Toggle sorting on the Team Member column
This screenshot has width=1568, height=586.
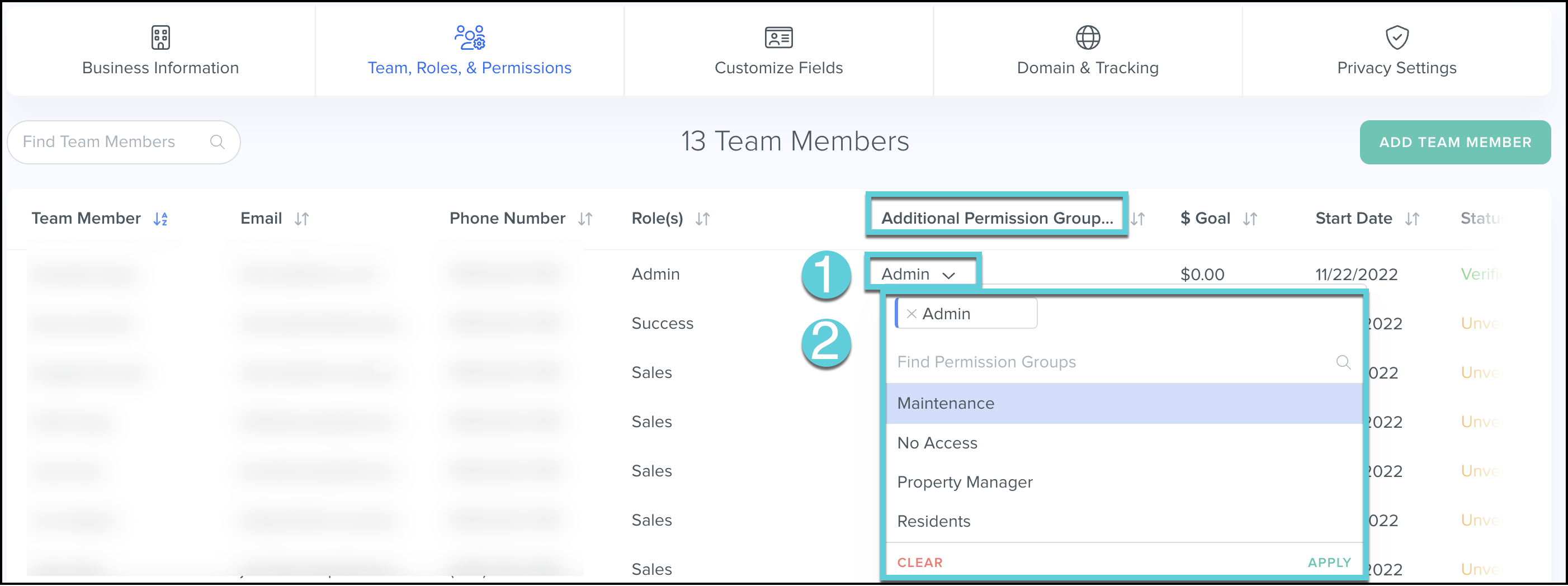point(160,219)
